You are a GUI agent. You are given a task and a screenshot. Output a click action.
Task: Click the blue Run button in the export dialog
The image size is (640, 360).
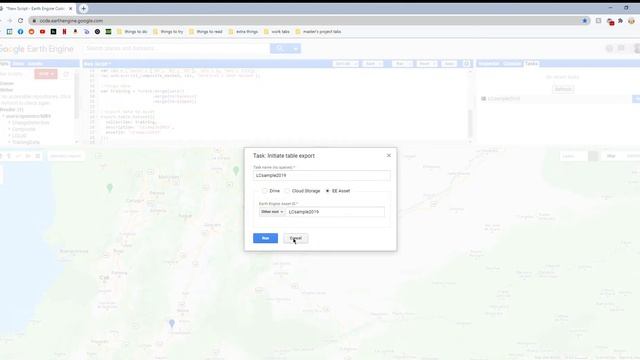(265, 238)
